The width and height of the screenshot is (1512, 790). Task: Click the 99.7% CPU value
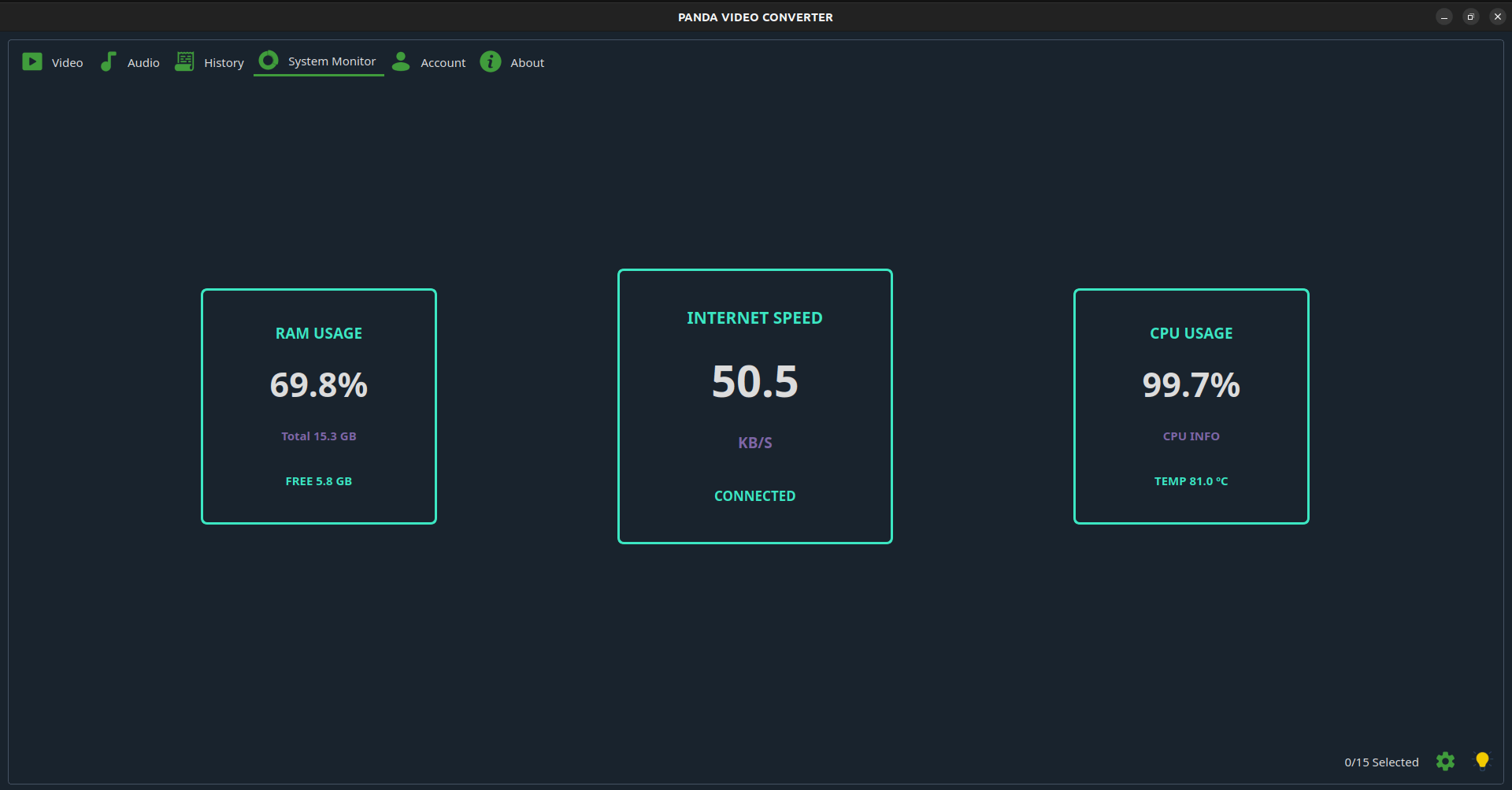click(1191, 385)
